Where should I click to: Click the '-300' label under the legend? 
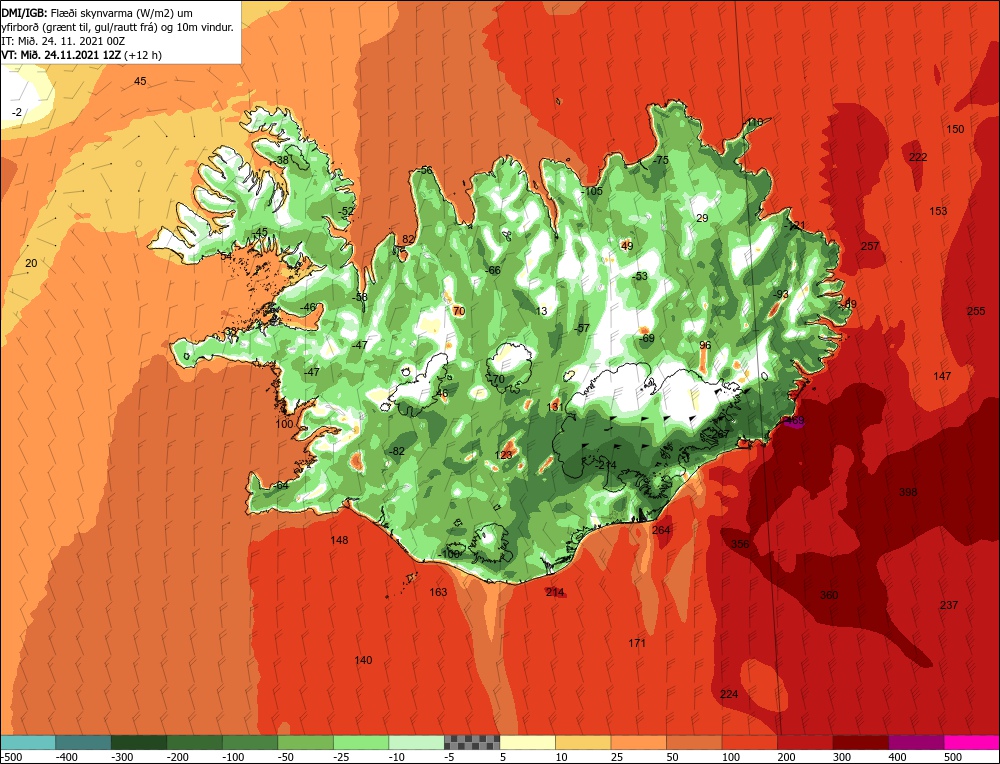(x=122, y=757)
